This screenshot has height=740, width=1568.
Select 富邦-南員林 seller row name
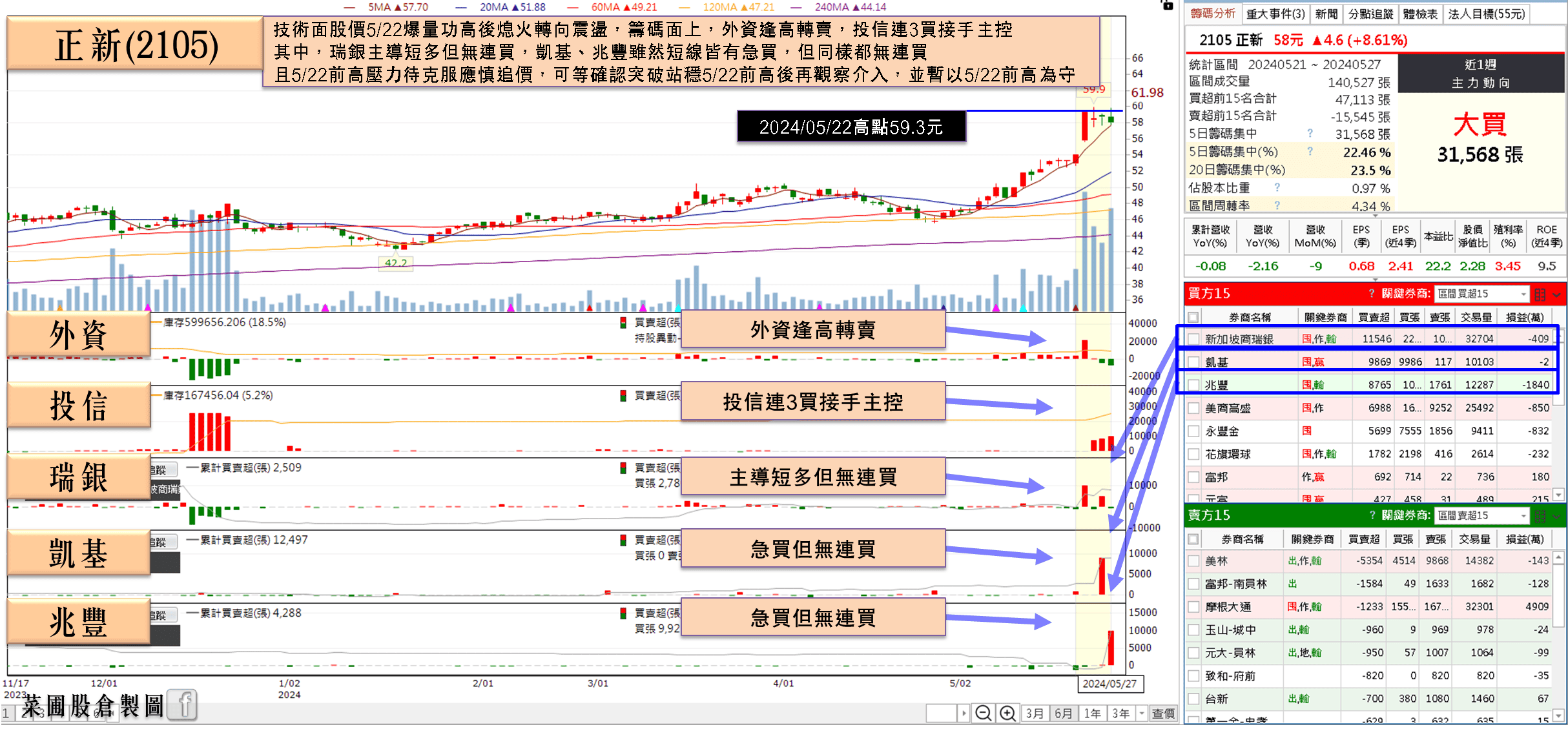(1236, 584)
